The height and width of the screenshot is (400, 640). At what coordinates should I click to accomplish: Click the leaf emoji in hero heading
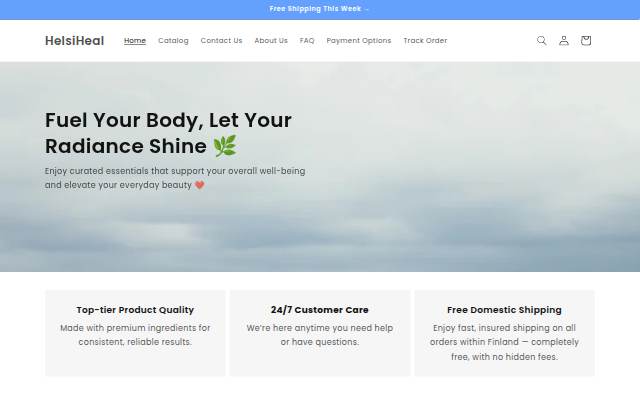point(225,146)
